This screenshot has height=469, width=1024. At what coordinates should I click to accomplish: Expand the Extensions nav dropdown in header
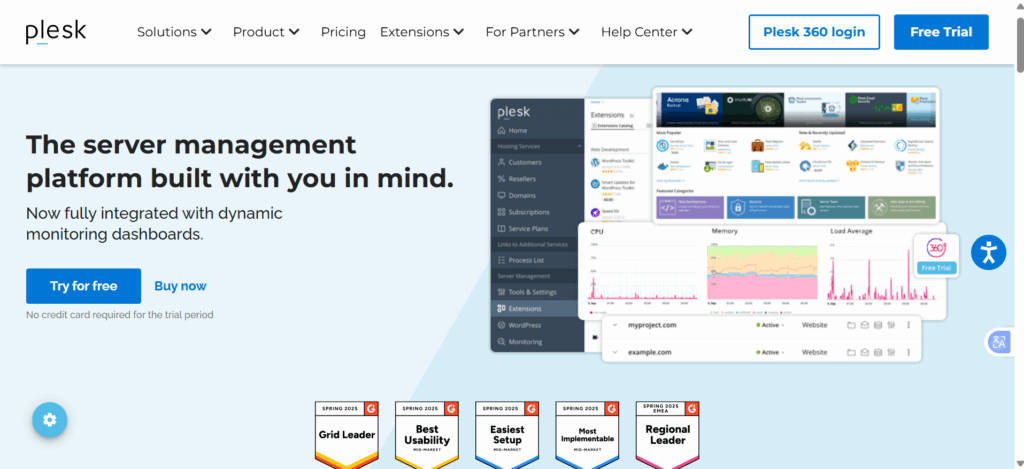(422, 32)
